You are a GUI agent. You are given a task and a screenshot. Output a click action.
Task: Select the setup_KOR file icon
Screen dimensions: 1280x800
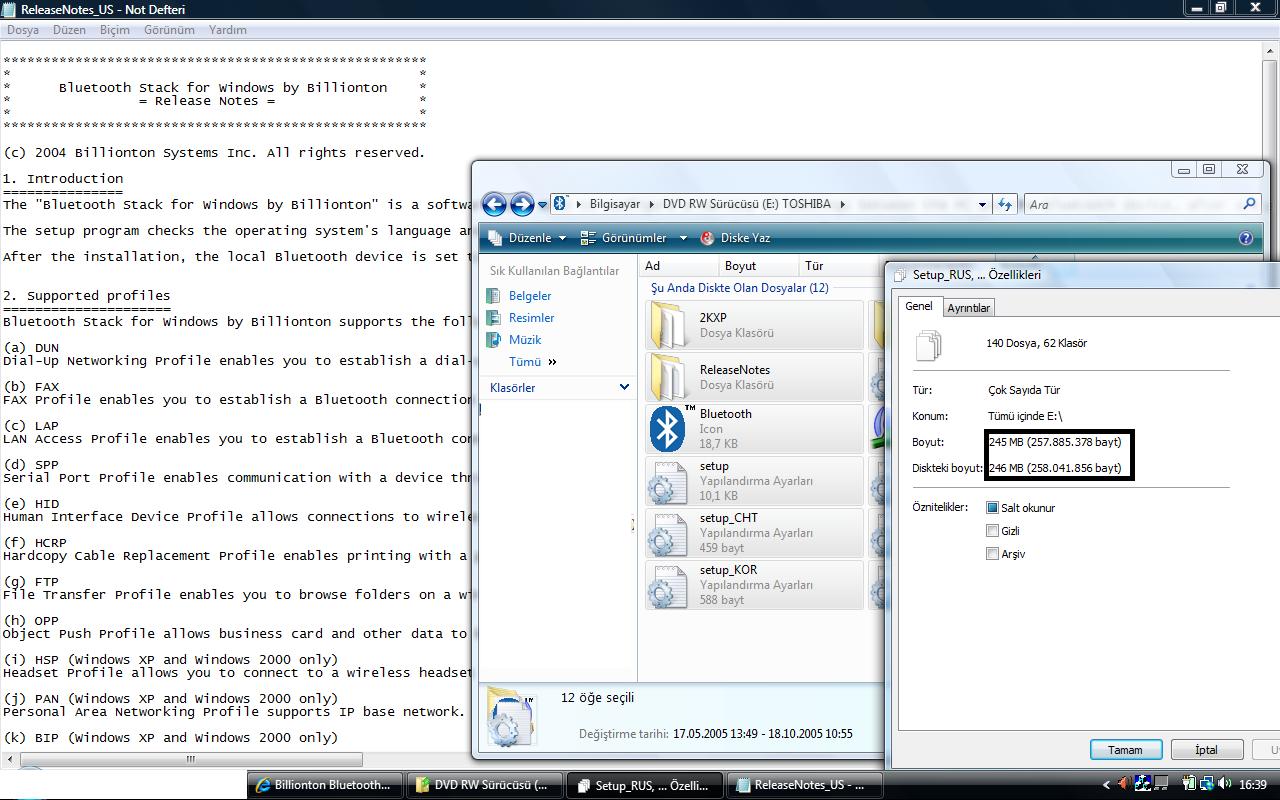pyautogui.click(x=667, y=585)
